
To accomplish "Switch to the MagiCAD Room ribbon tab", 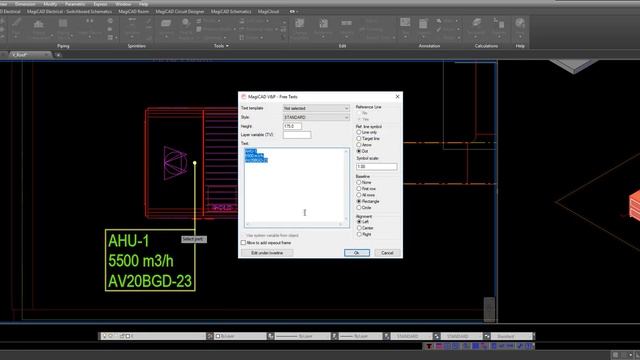I will [x=133, y=11].
